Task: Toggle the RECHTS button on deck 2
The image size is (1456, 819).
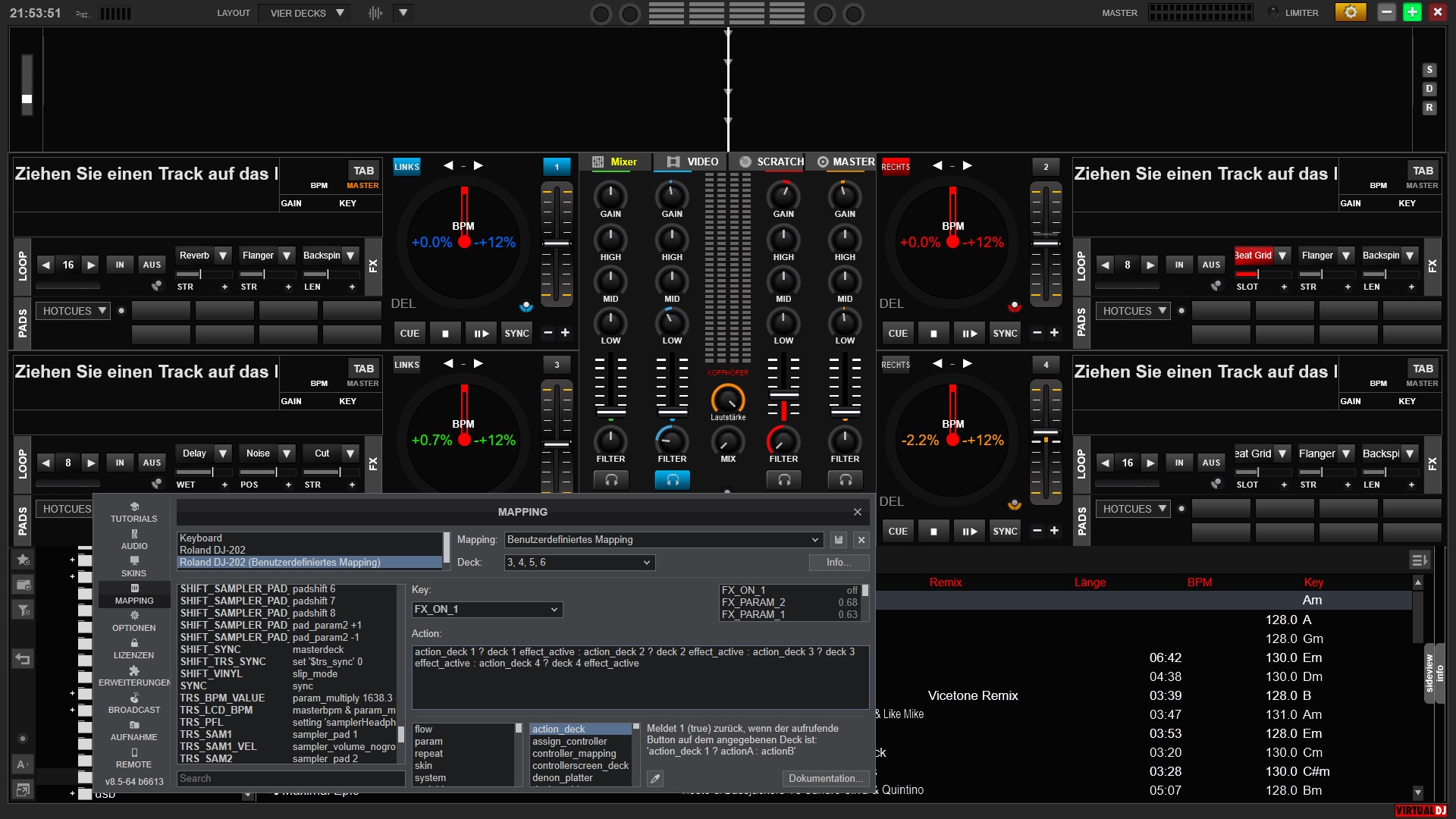Action: (896, 167)
